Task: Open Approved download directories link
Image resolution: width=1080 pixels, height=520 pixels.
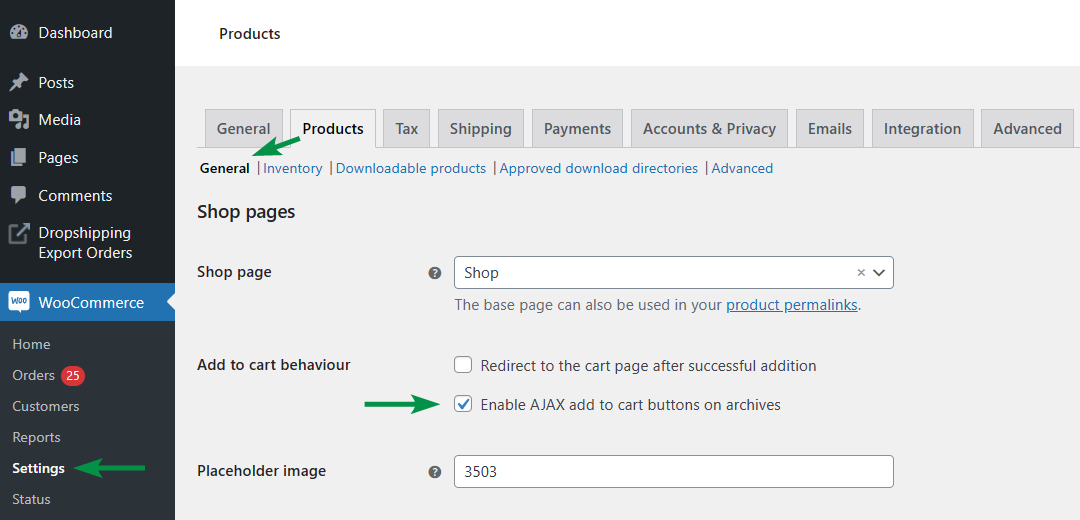Action: (x=599, y=168)
